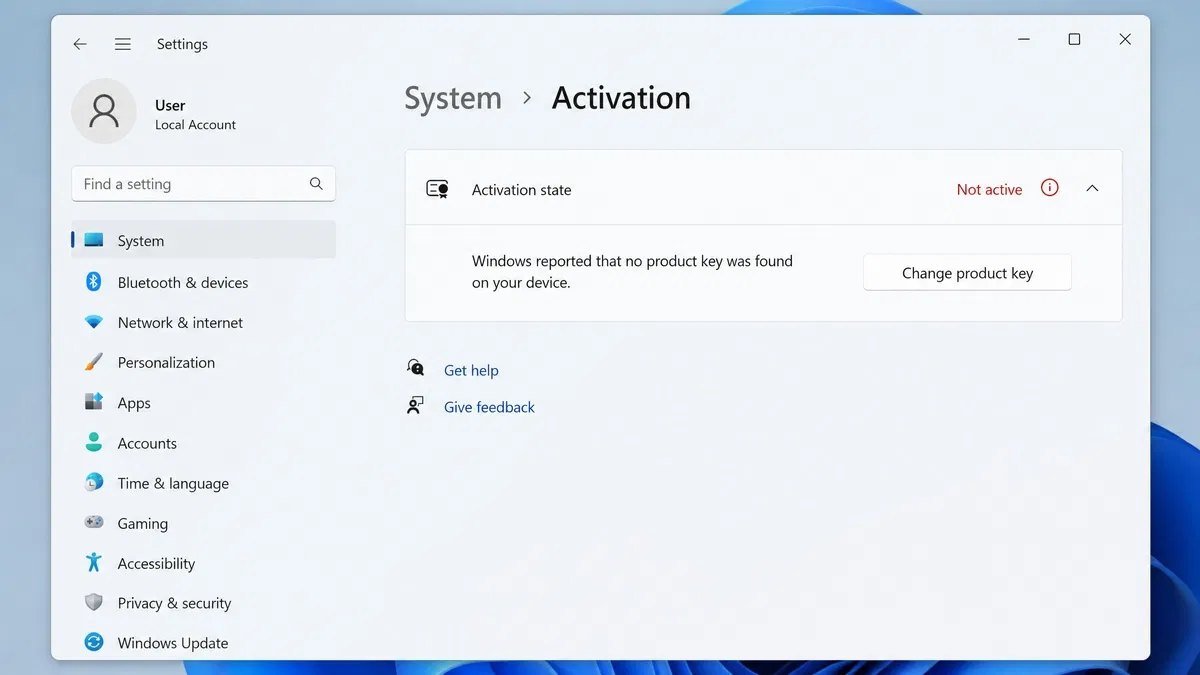Select Accounts in sidebar
1200x675 pixels.
point(203,442)
